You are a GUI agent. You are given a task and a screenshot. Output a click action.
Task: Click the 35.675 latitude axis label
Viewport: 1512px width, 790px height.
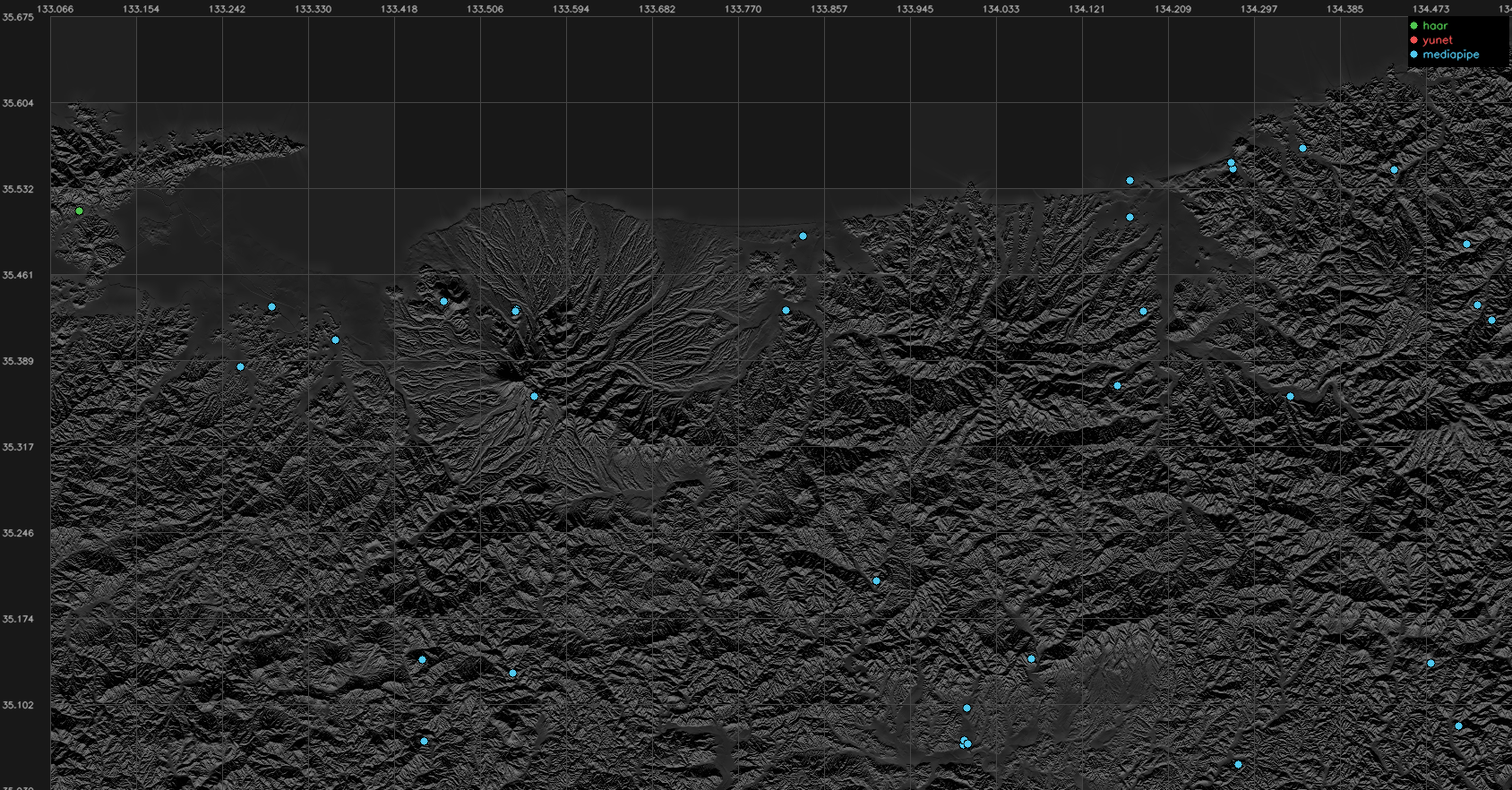[18, 17]
